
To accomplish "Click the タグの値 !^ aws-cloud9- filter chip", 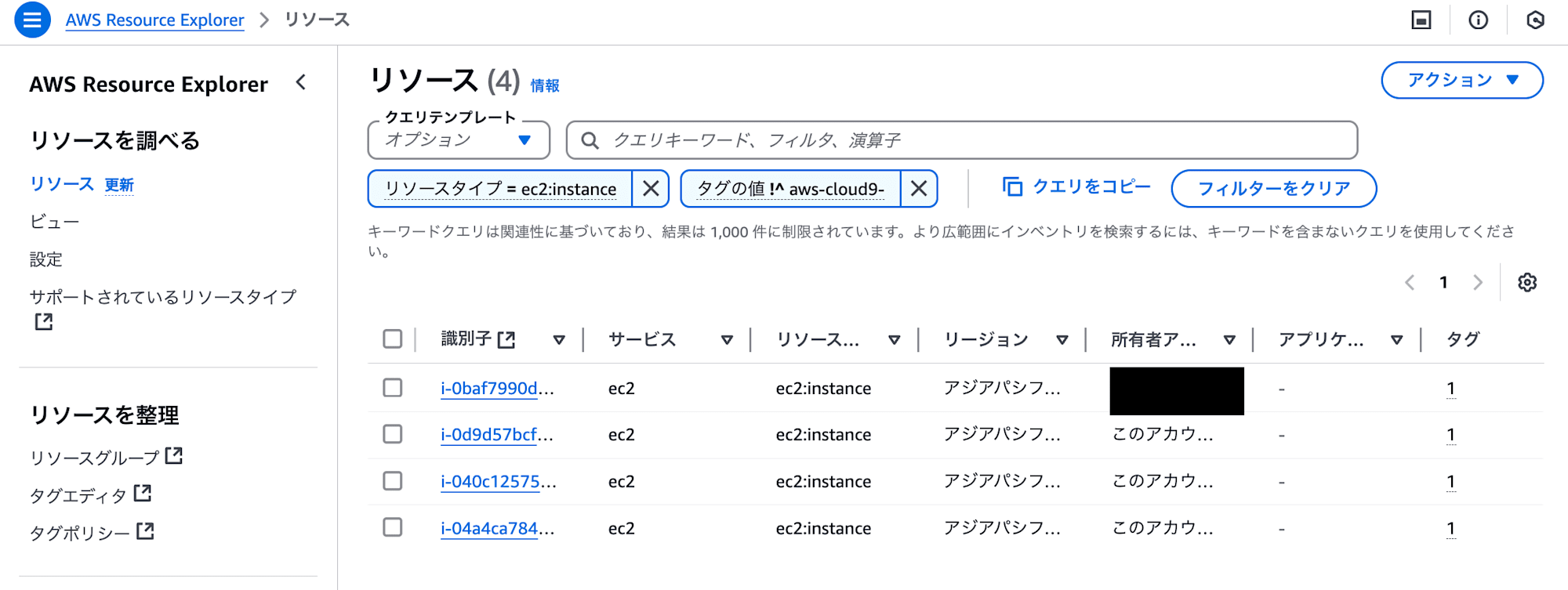I will (791, 189).
